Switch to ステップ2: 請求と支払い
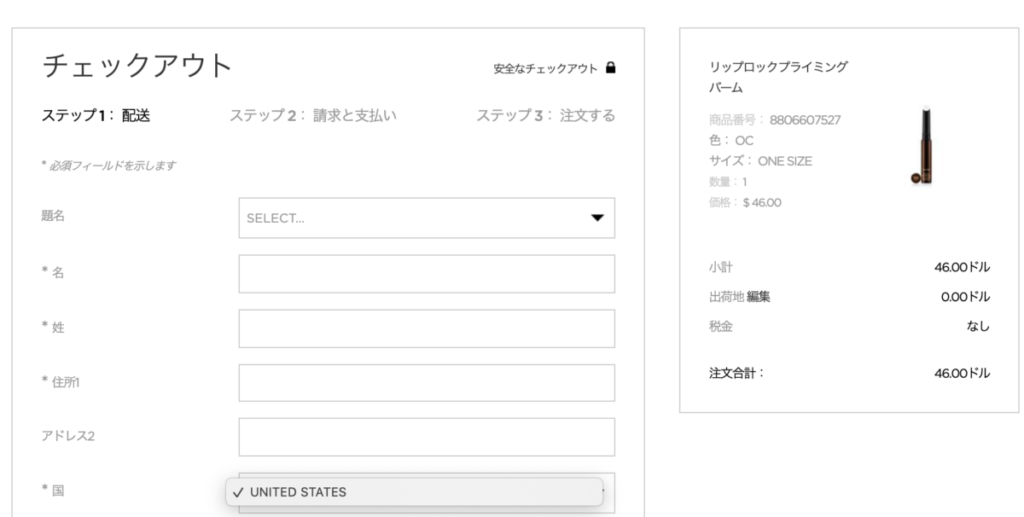 click(312, 115)
